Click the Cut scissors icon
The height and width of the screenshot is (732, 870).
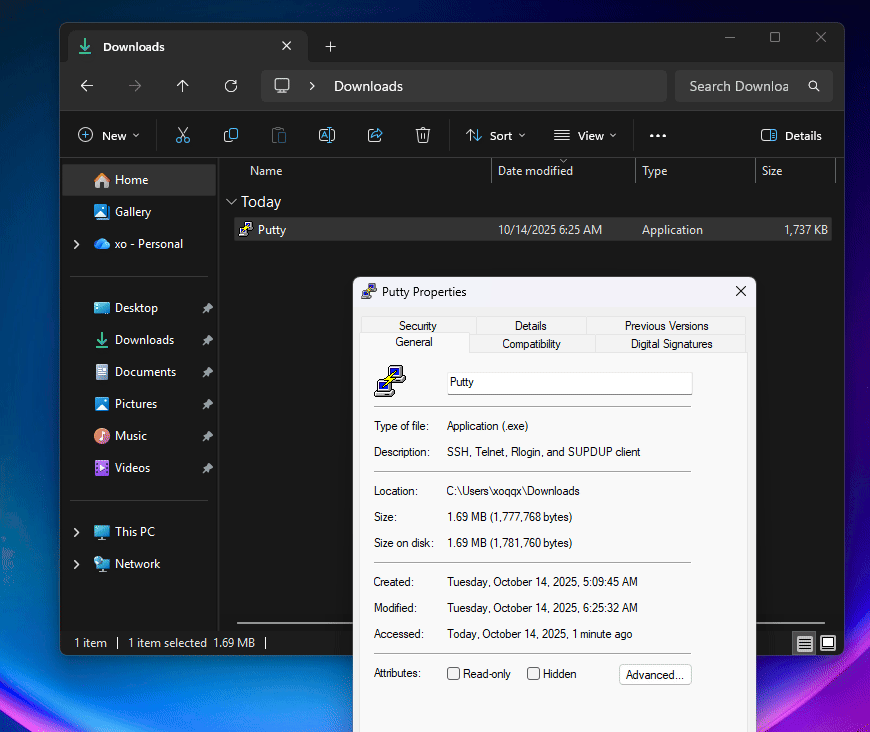pyautogui.click(x=183, y=135)
